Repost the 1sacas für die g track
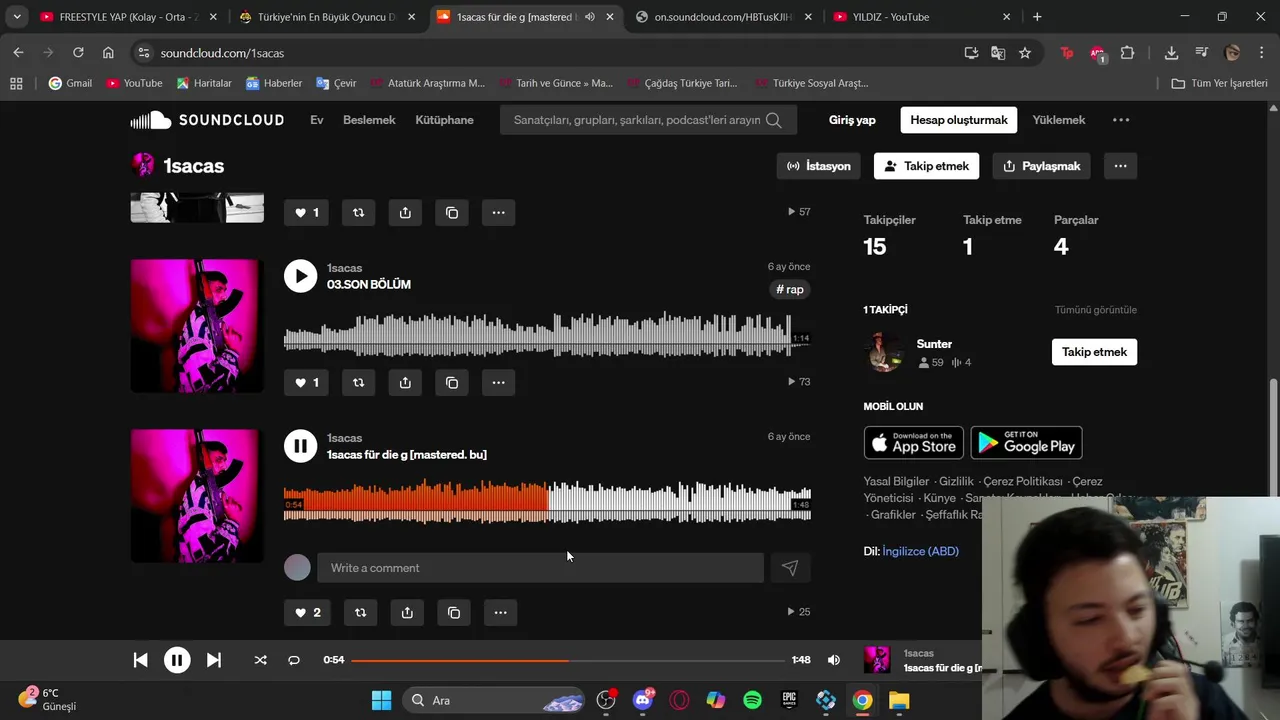1280x720 pixels. coord(360,612)
